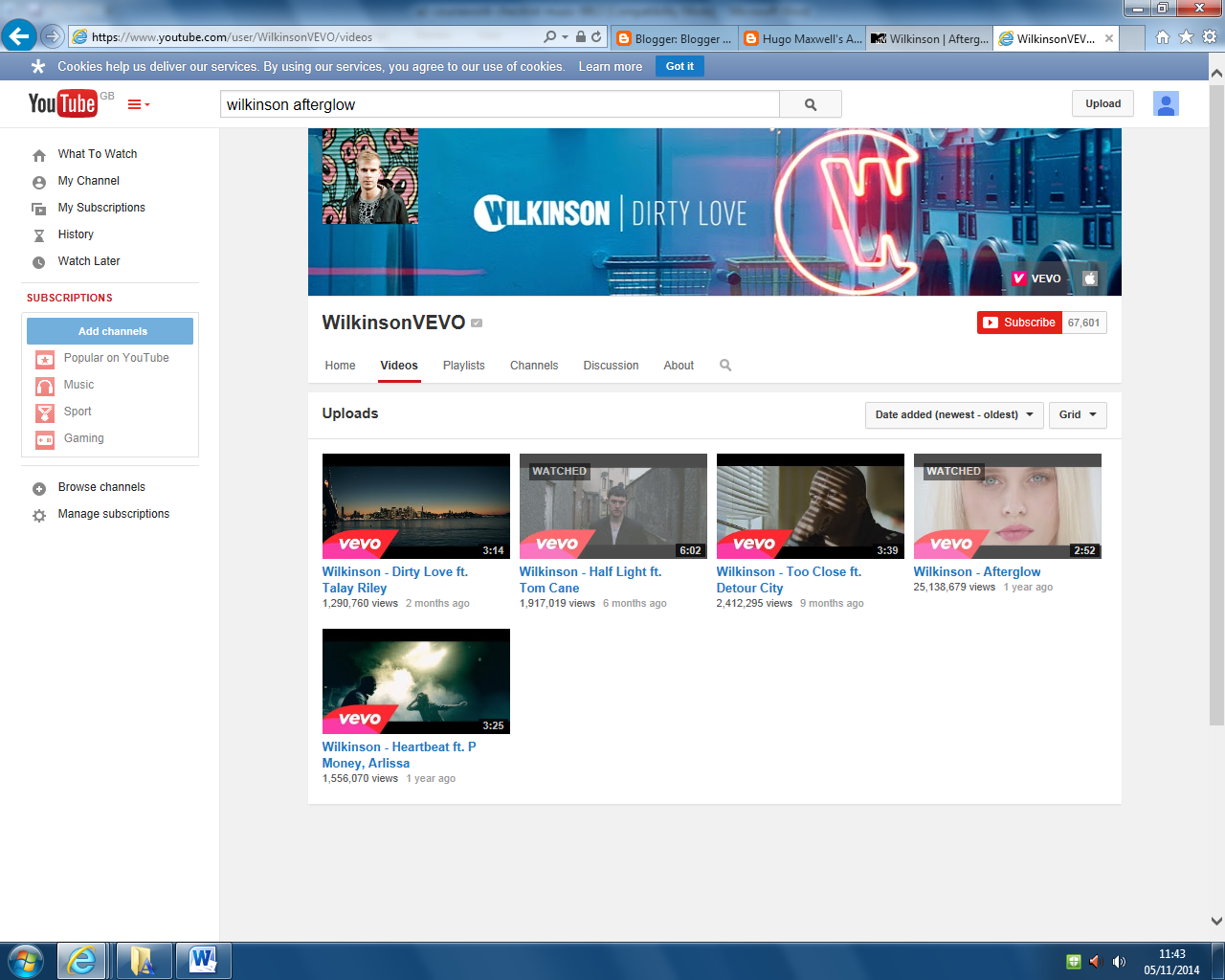Viewport: 1225px width, 980px height.
Task: Switch to the MTV Wilkinson Afterglow tab
Action: (x=929, y=38)
